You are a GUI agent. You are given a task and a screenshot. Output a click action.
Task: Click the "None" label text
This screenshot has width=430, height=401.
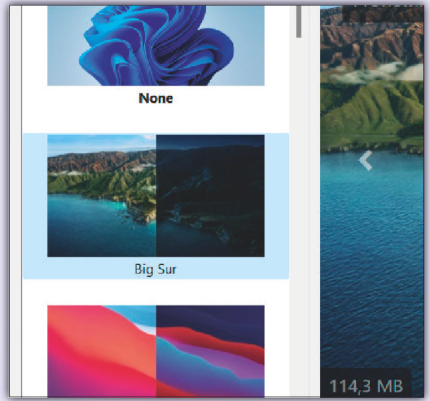coord(156,98)
